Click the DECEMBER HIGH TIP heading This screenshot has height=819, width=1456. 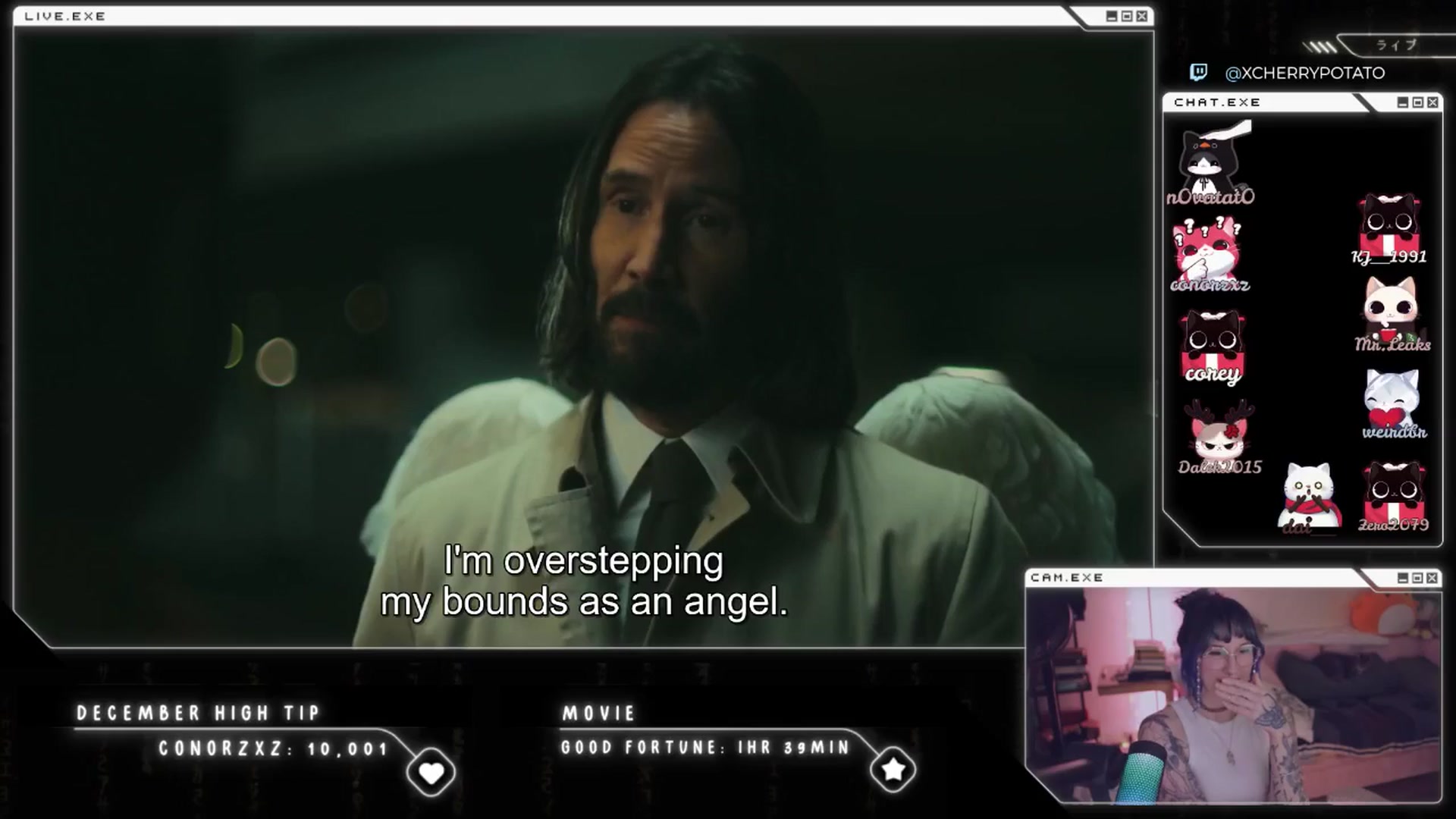click(x=198, y=713)
